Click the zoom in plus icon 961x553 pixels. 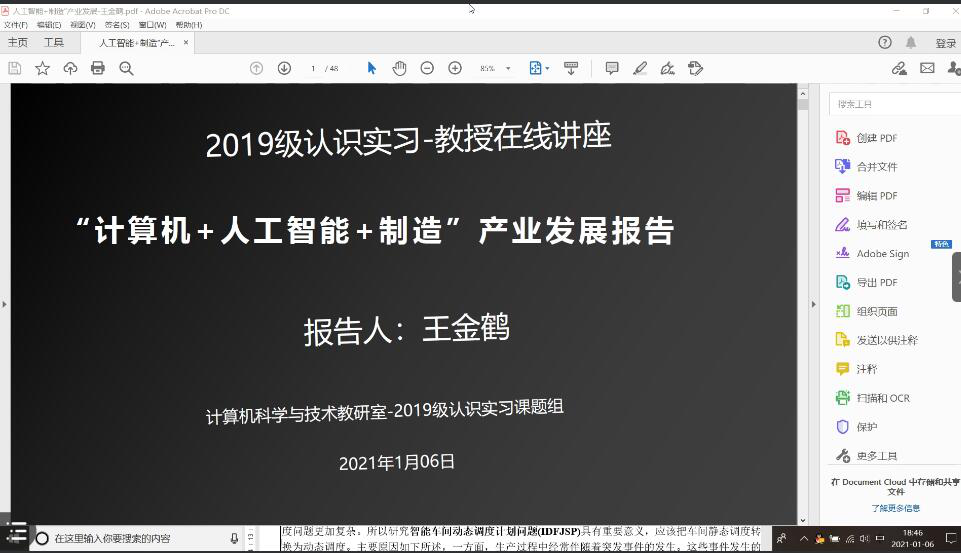[455, 68]
